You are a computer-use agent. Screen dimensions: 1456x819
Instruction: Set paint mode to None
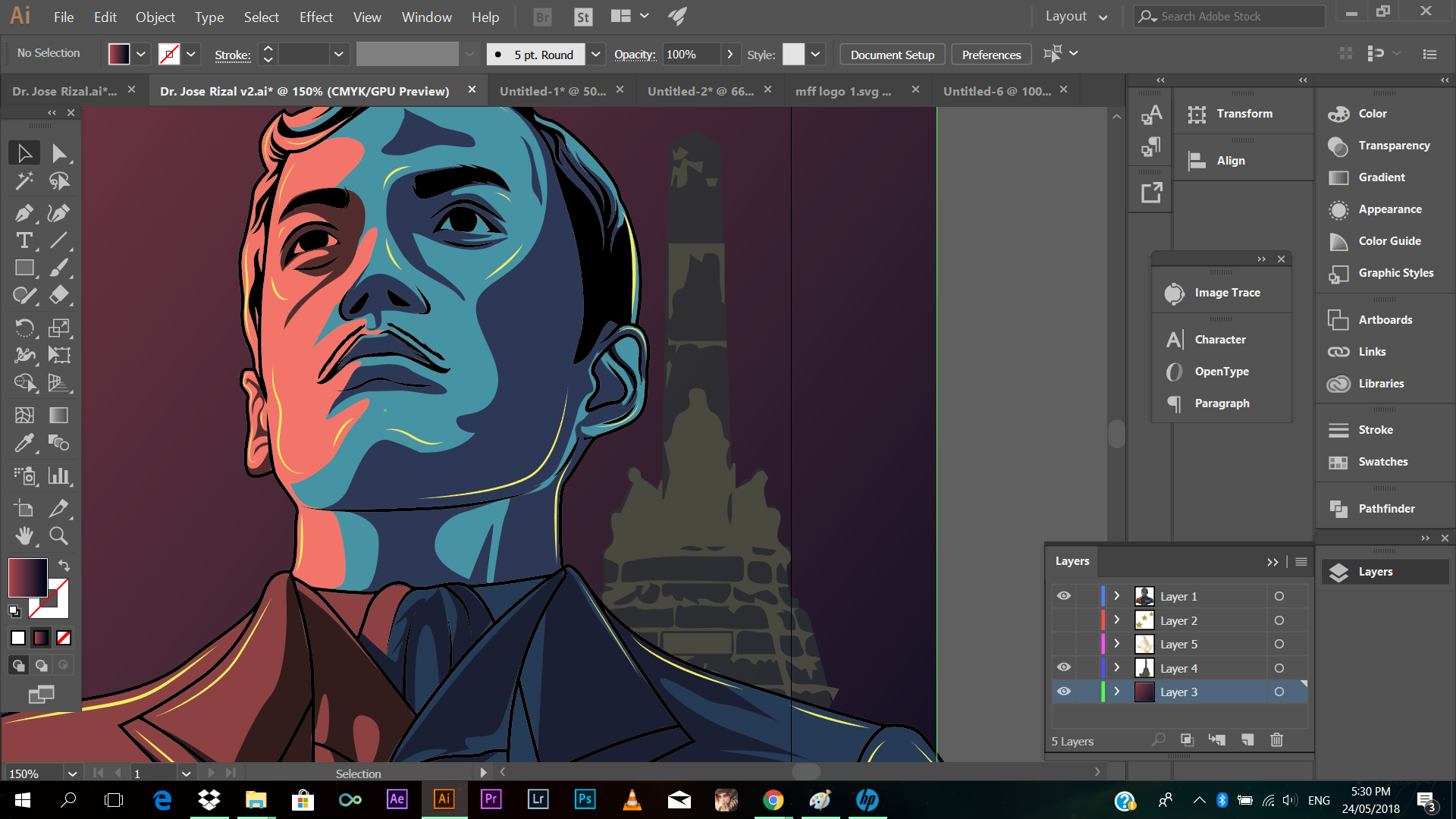coord(64,638)
